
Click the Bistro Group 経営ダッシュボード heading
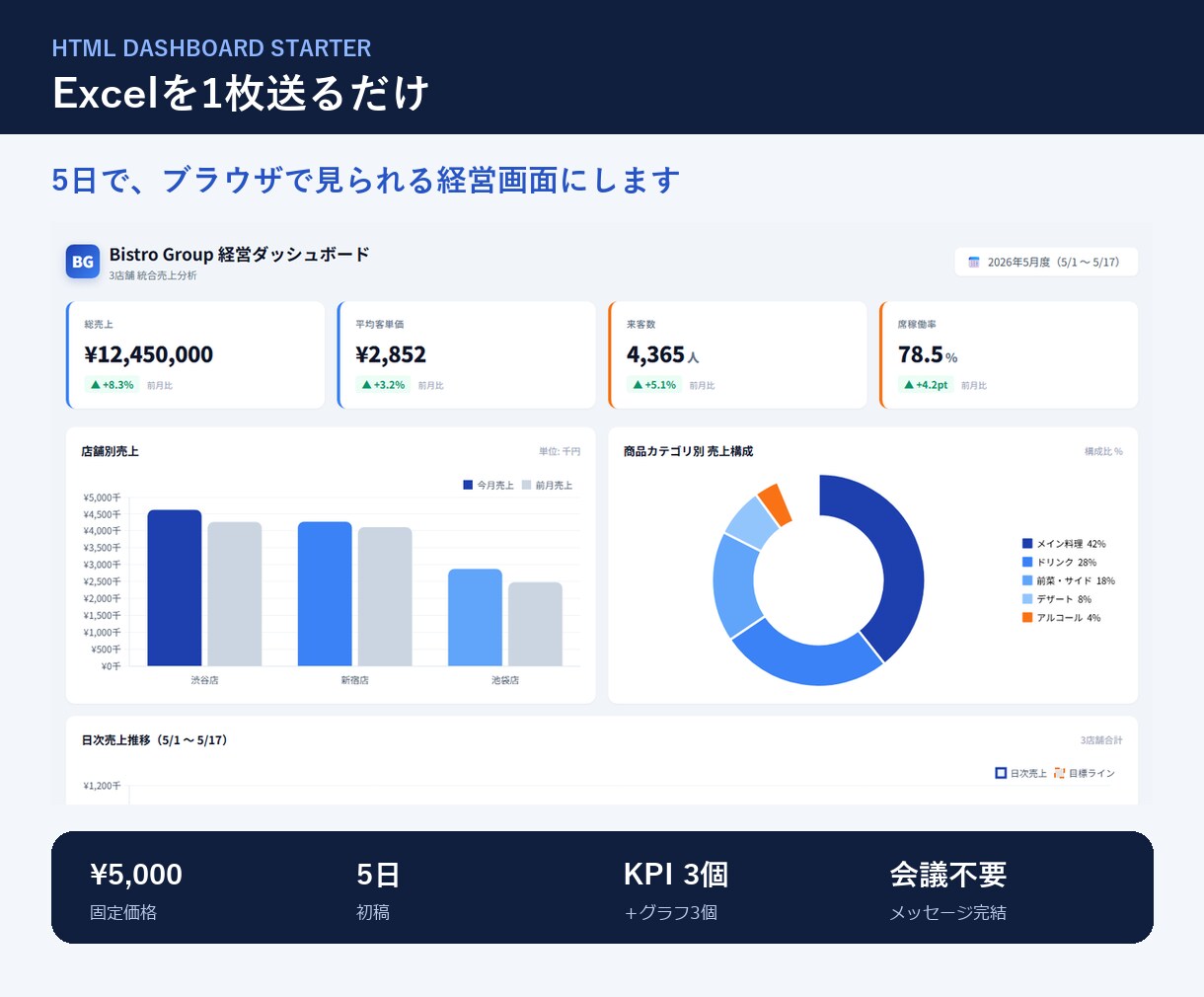click(x=239, y=254)
